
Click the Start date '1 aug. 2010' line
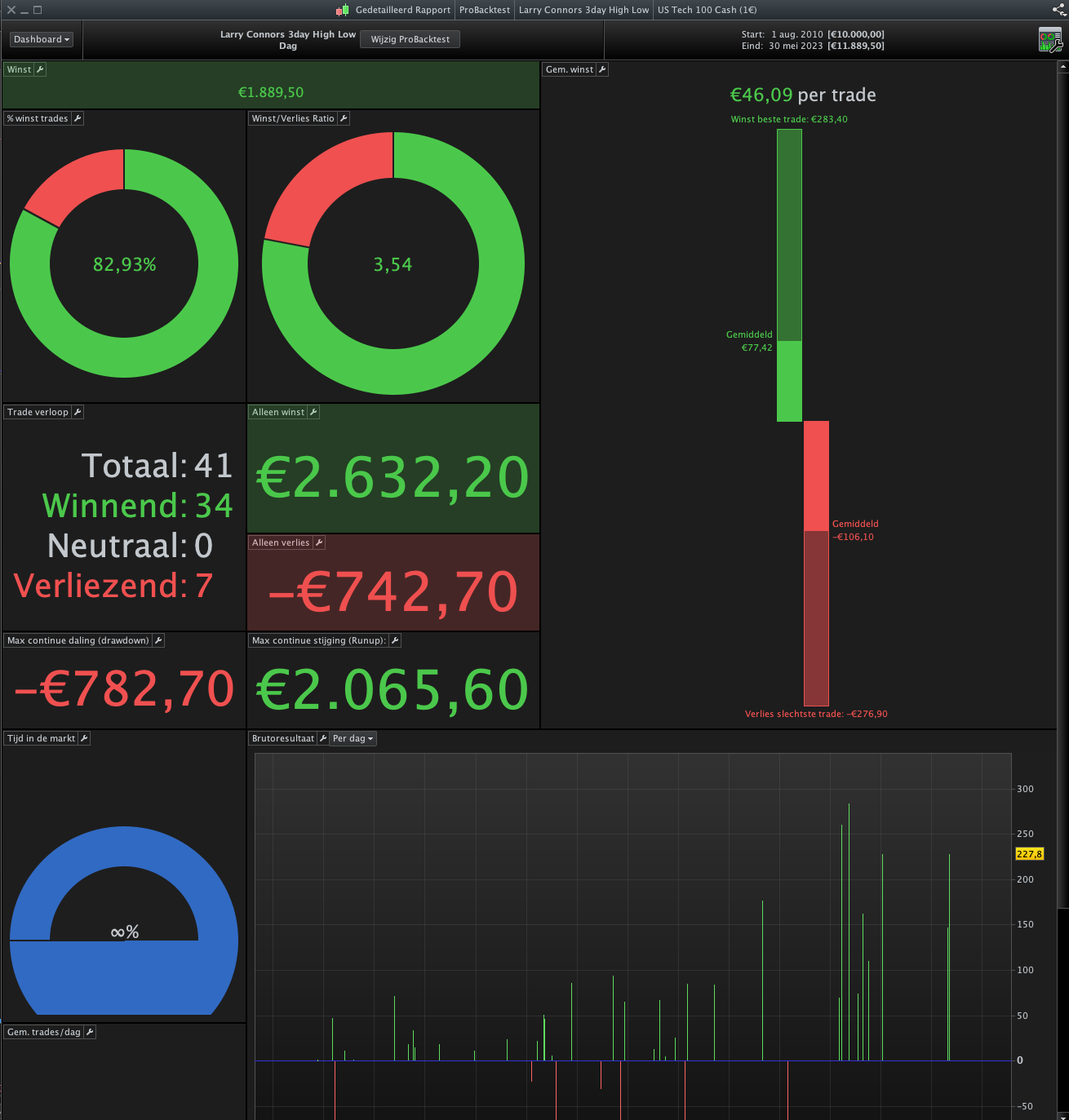point(813,34)
